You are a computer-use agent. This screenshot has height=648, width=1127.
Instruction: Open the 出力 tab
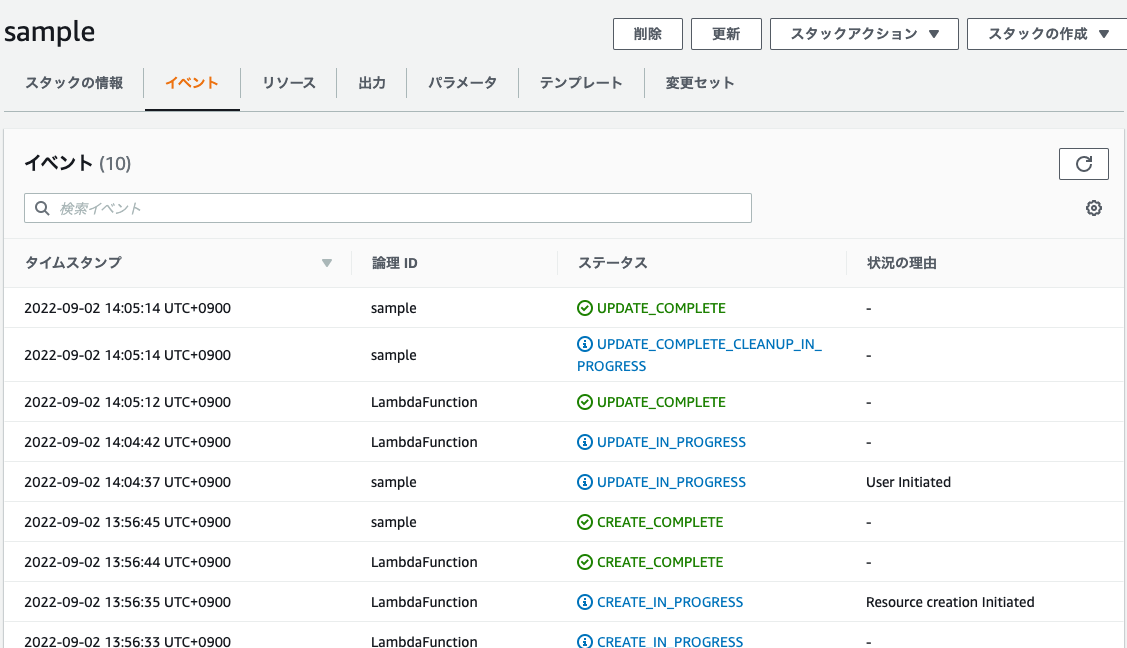(x=372, y=83)
